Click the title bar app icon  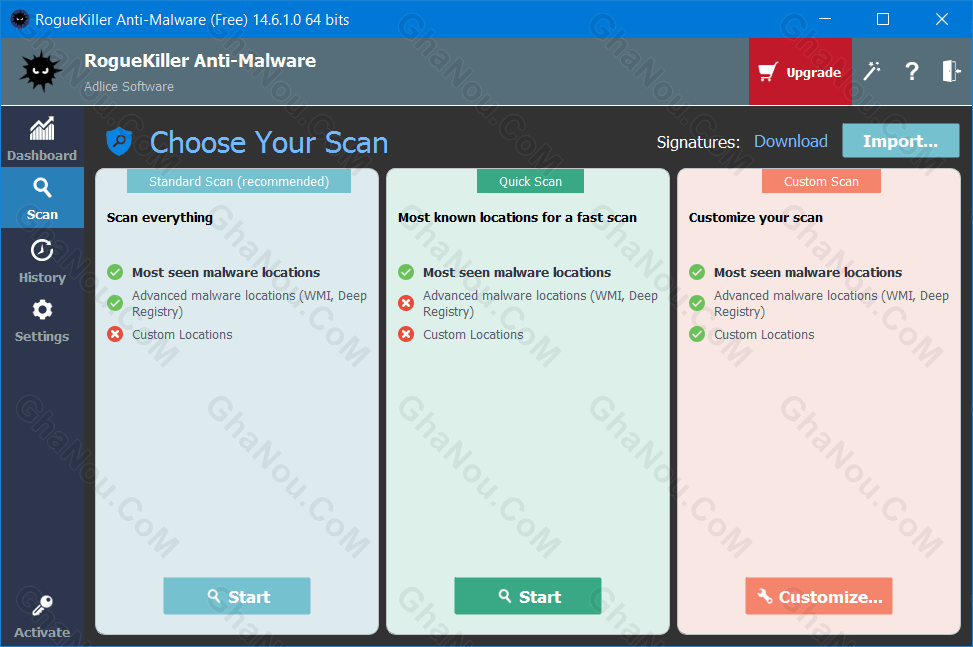click(20, 19)
